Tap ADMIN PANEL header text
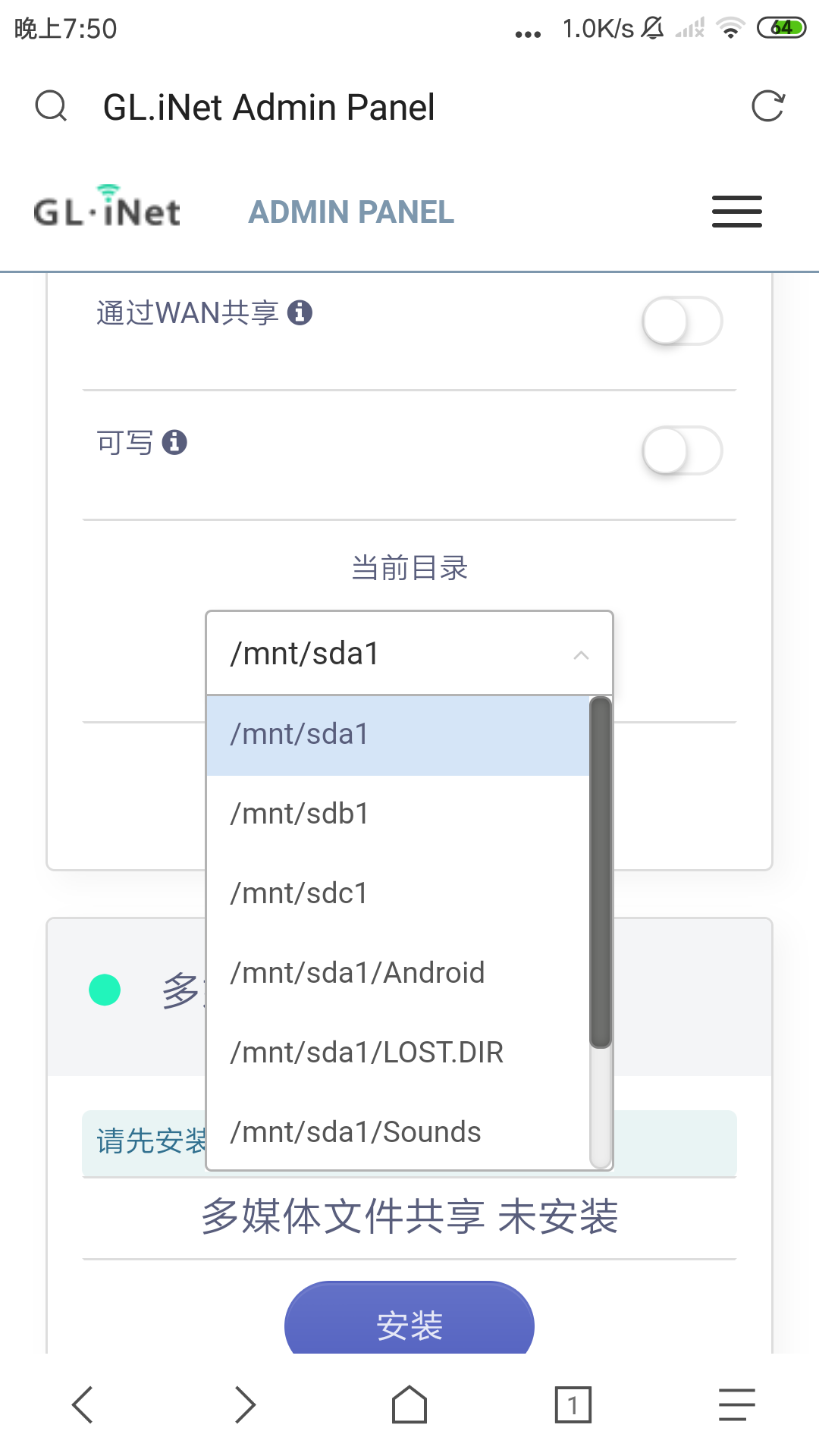This screenshot has width=819, height=1456. tap(352, 212)
